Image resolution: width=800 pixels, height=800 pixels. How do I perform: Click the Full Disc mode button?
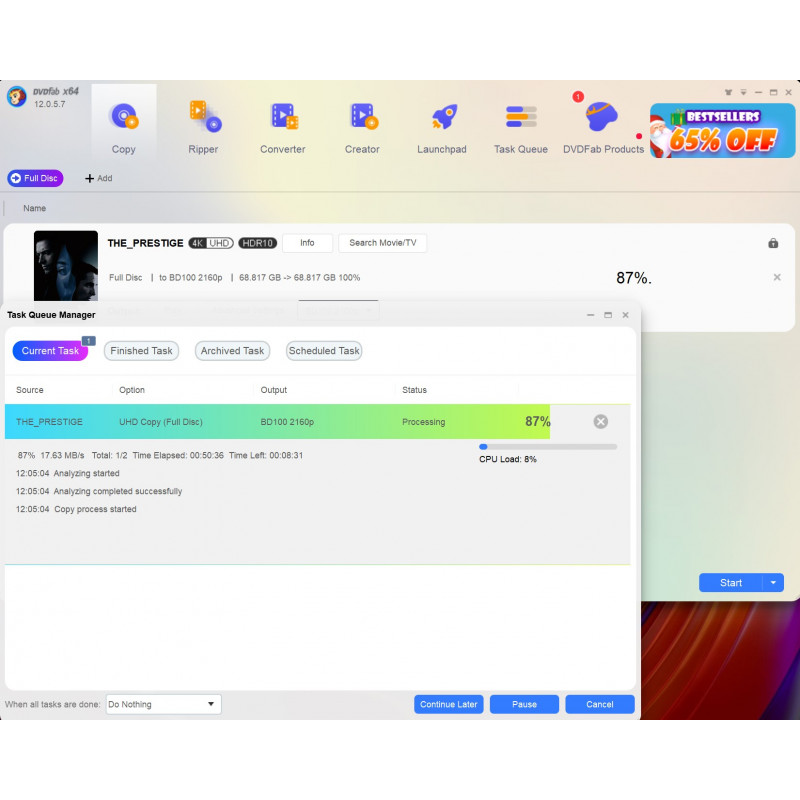point(35,178)
